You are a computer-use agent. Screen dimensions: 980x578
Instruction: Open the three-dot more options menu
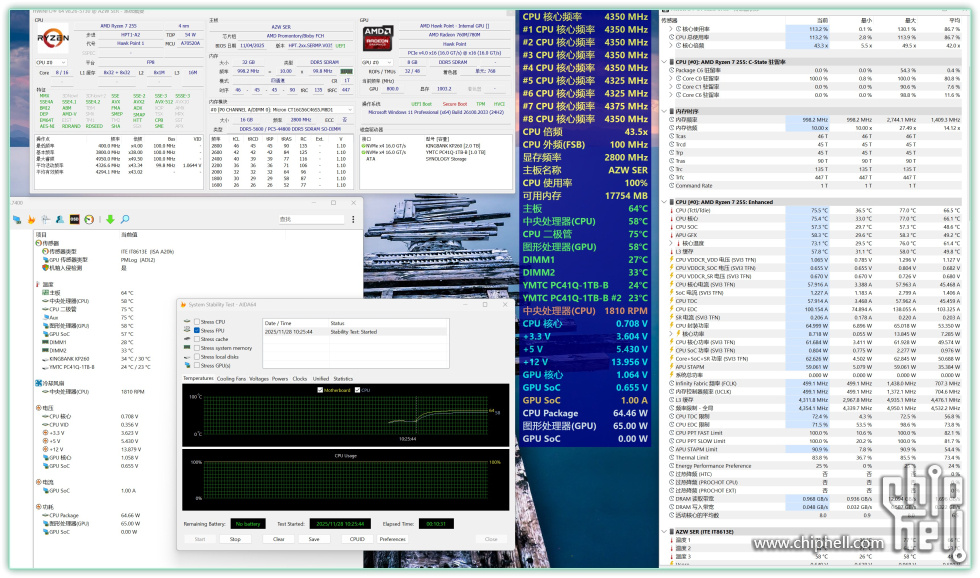355,219
